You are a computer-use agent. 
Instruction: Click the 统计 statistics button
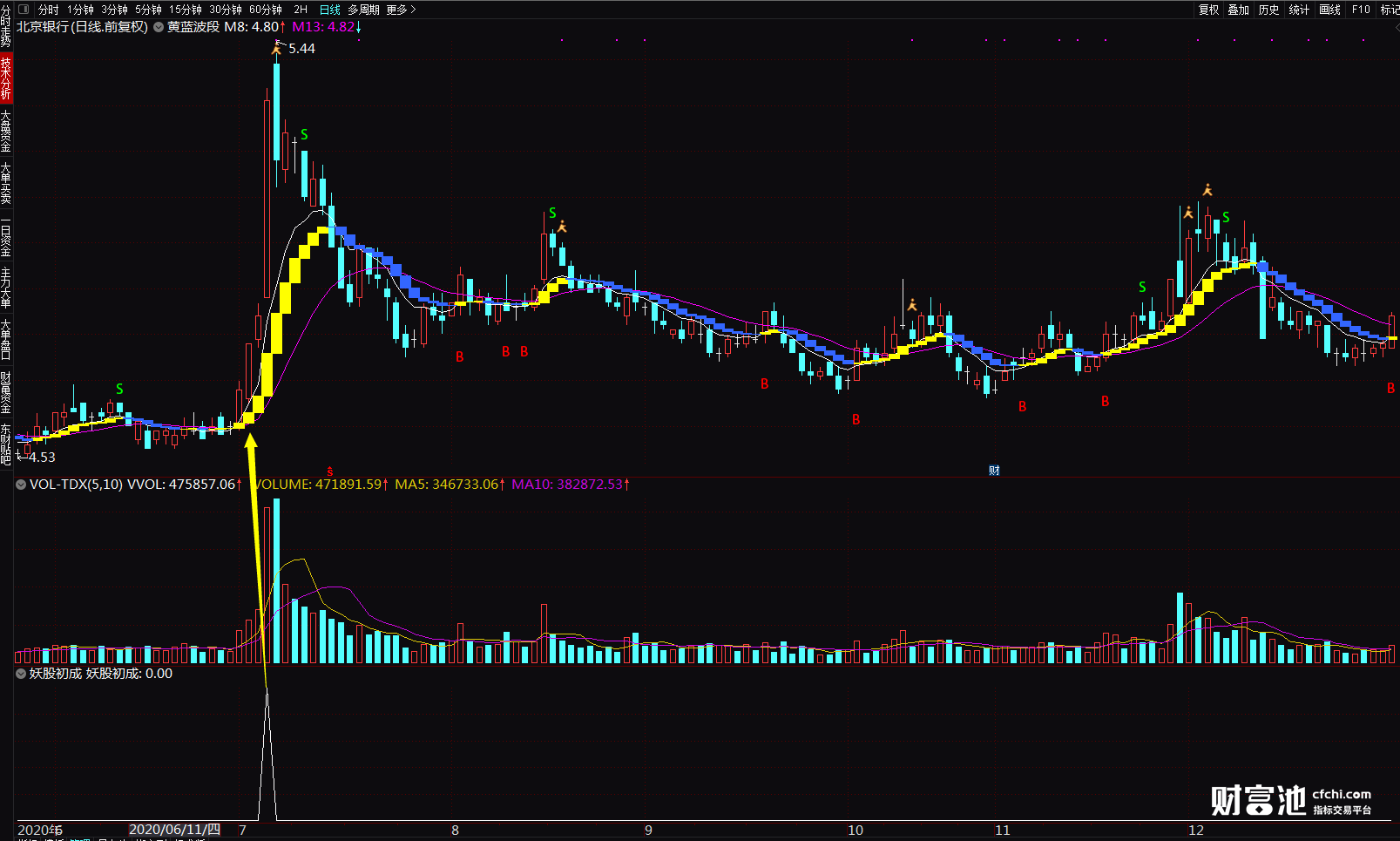1300,10
